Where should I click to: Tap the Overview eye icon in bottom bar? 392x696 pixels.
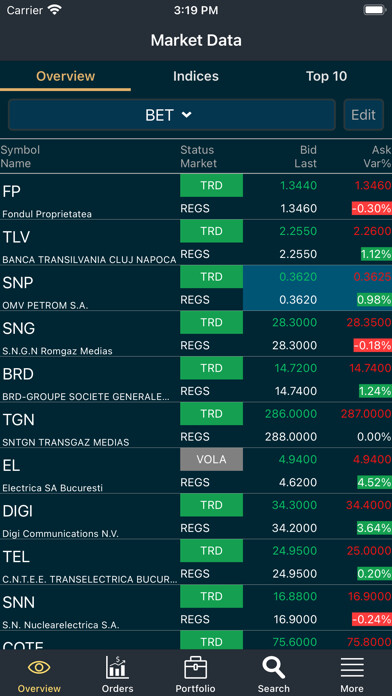click(x=39, y=667)
